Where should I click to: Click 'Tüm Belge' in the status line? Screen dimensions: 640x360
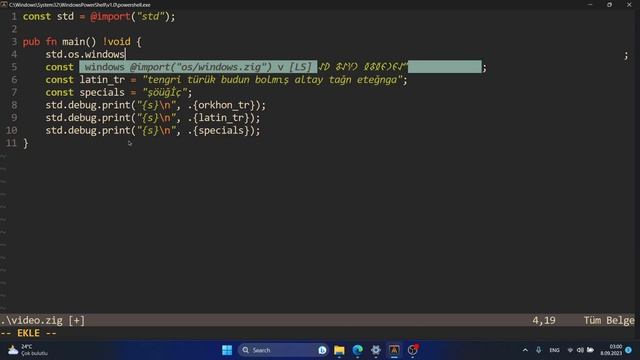(609, 320)
